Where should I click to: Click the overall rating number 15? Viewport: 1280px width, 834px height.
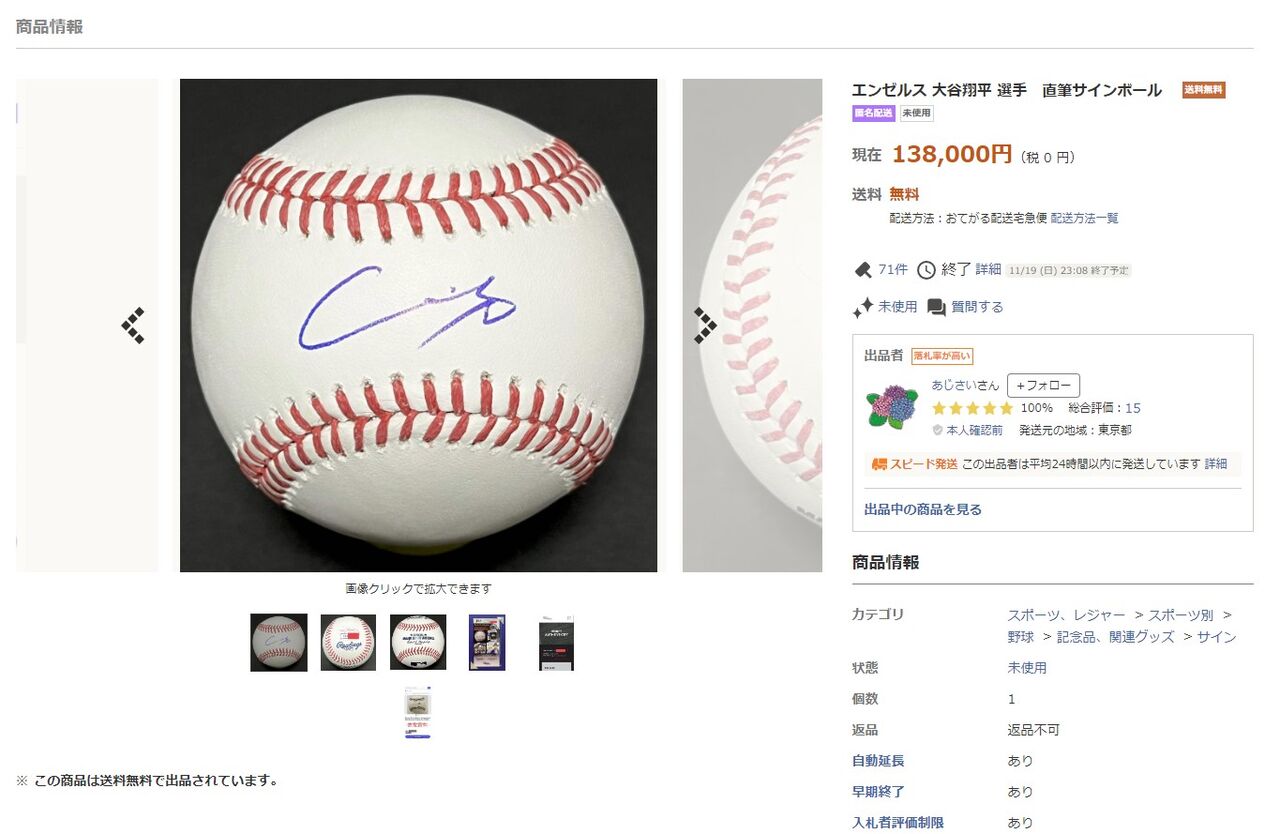pyautogui.click(x=1133, y=408)
